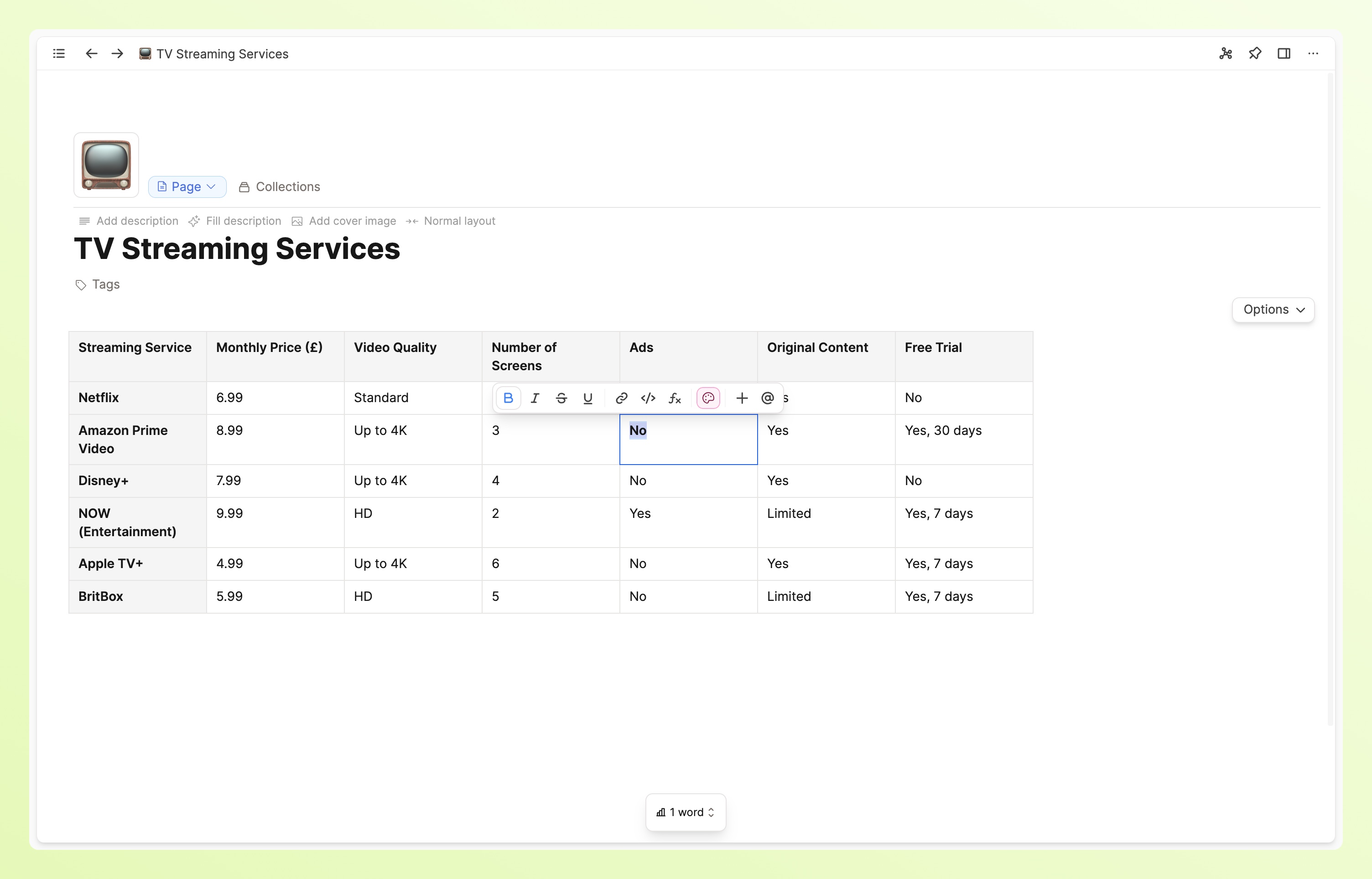Toggle underline on selected text
This screenshot has height=879, width=1372.
[x=587, y=398]
